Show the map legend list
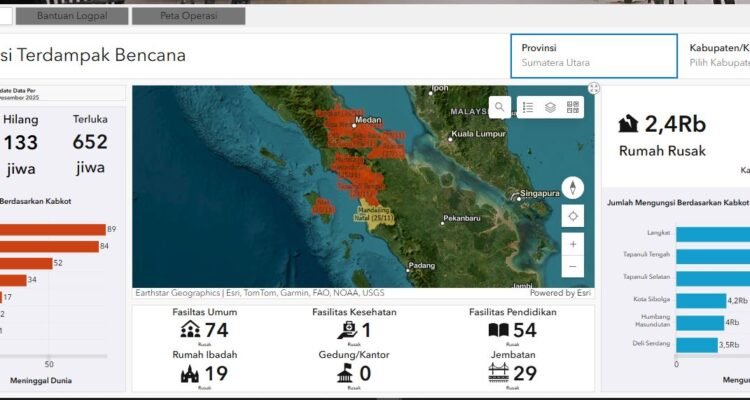Viewport: 750px width, 400px height. 527,107
